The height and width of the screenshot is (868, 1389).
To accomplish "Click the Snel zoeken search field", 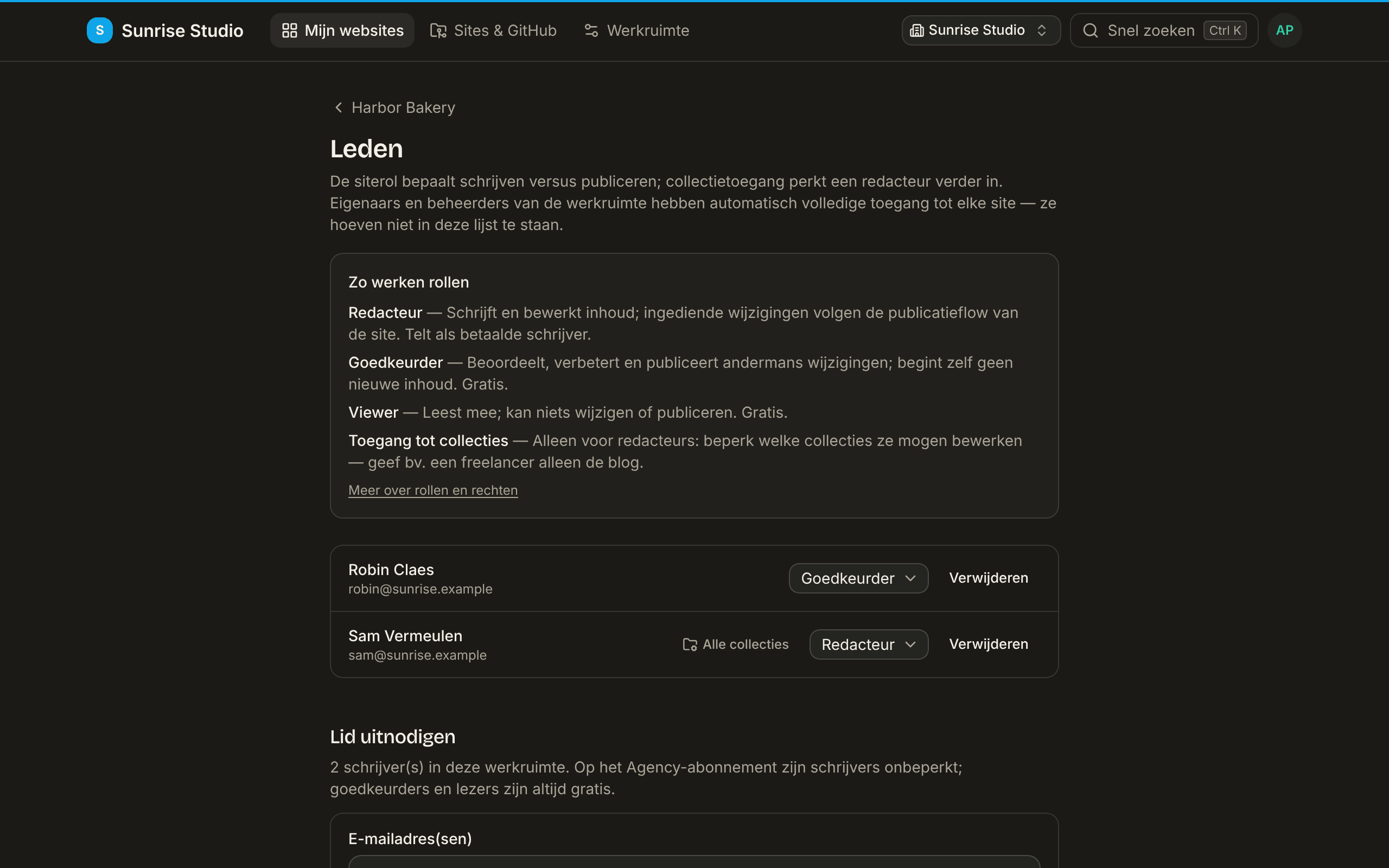I will pos(1164,30).
